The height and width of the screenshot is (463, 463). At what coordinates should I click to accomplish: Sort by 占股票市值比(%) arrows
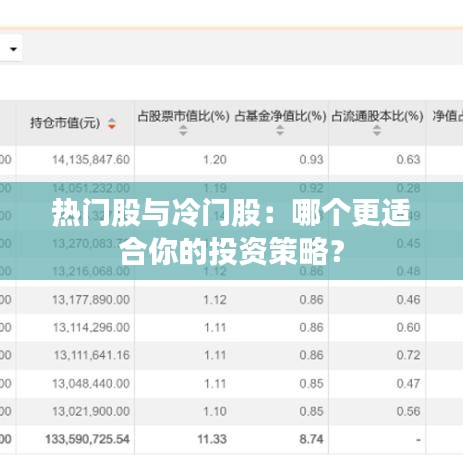[x=183, y=130]
